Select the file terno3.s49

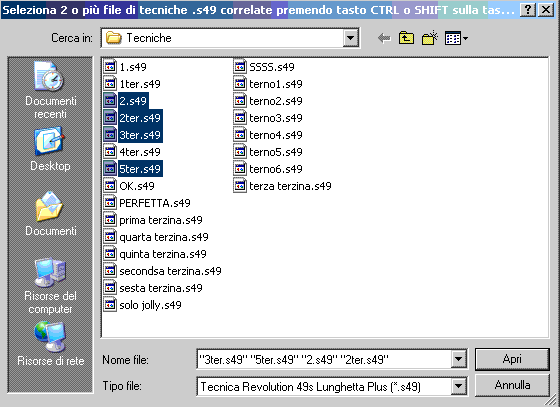pyautogui.click(x=268, y=118)
